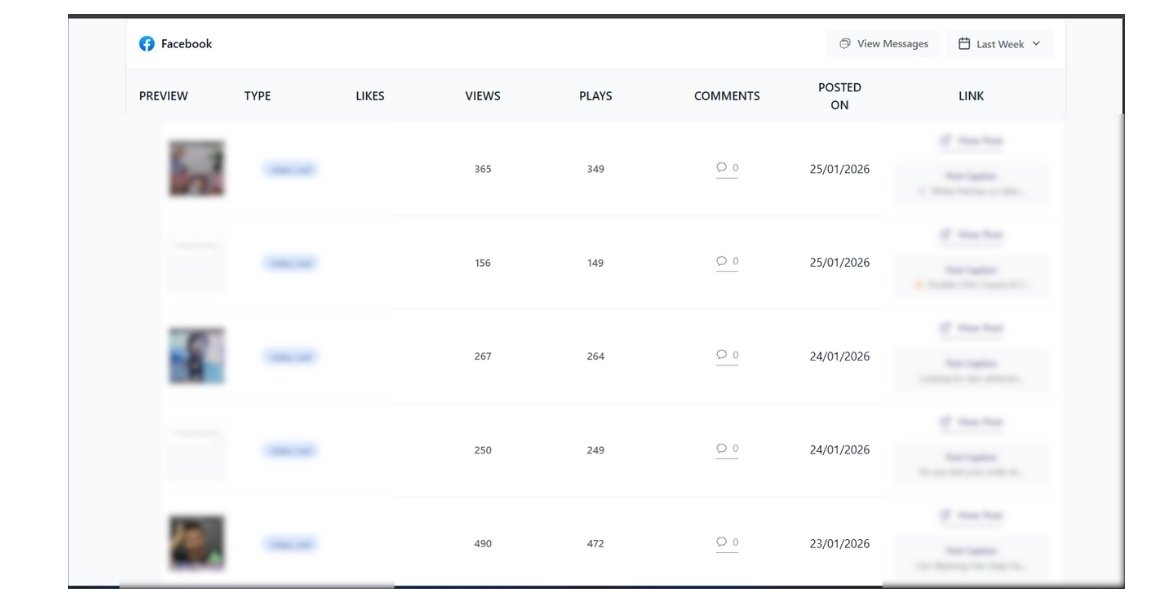Open the View Messages button
This screenshot has height=603, width=1162.
click(x=884, y=44)
